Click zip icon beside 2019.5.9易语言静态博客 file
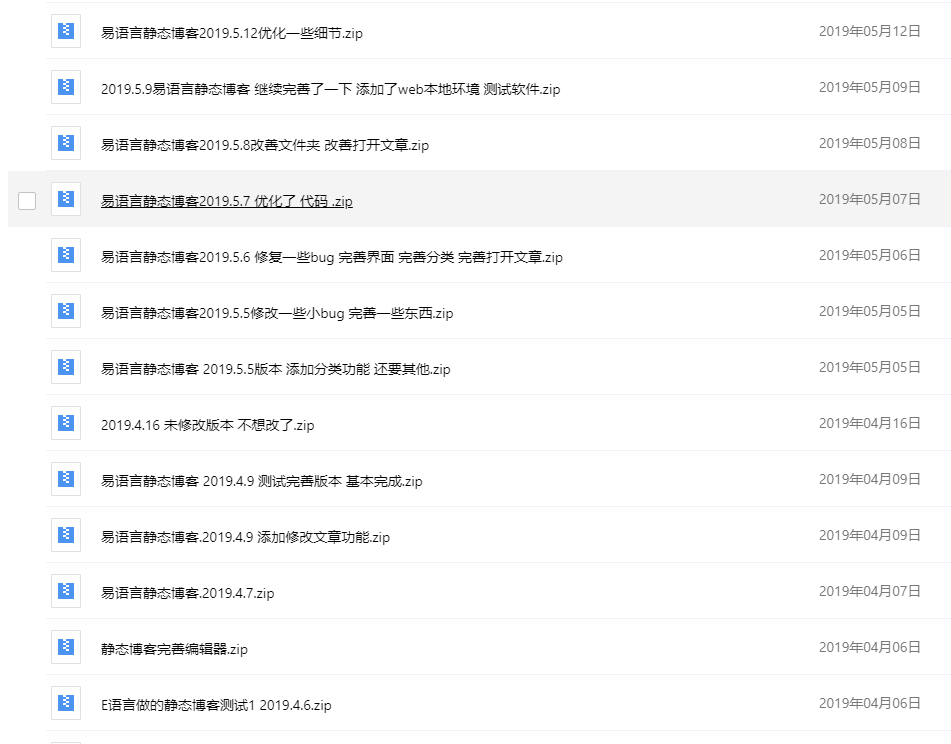The height and width of the screenshot is (744, 951). click(x=66, y=87)
